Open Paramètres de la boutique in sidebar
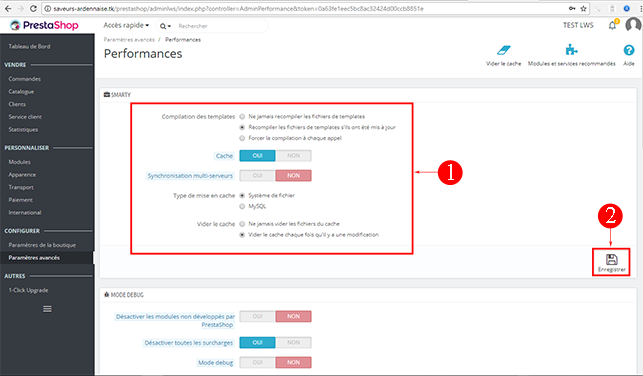 tap(42, 245)
